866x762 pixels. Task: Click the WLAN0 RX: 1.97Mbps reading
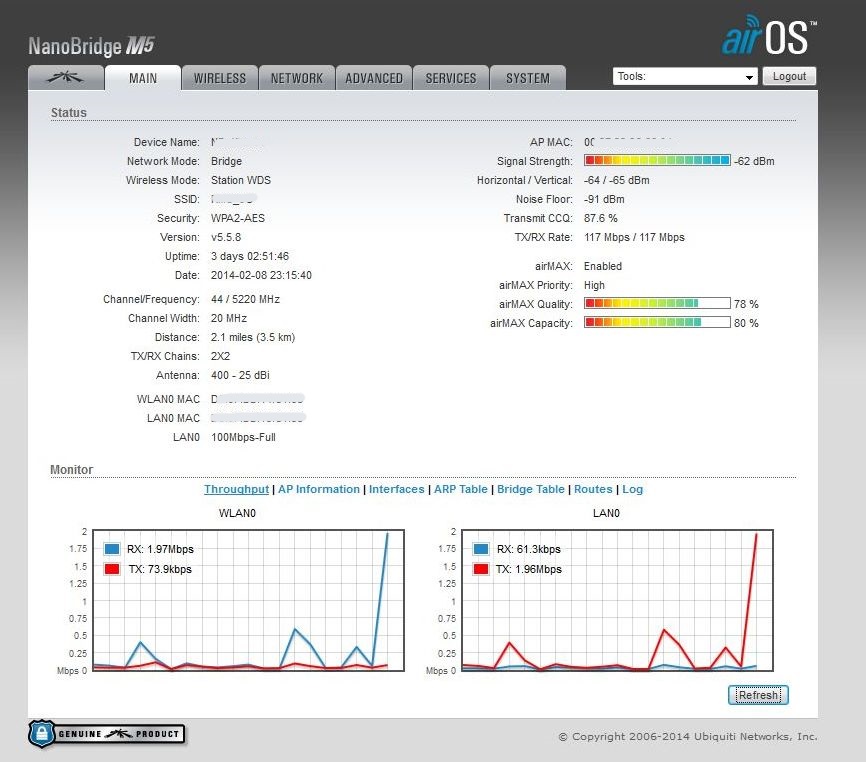(160, 549)
